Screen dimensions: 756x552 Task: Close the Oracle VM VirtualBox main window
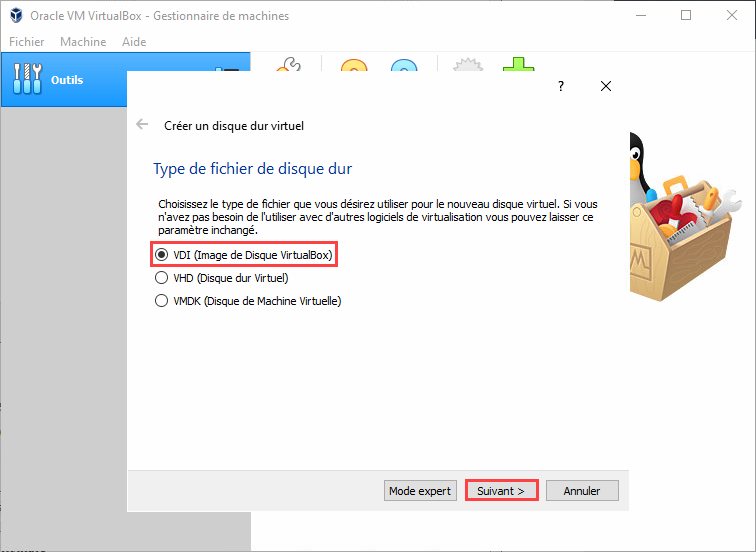(731, 15)
